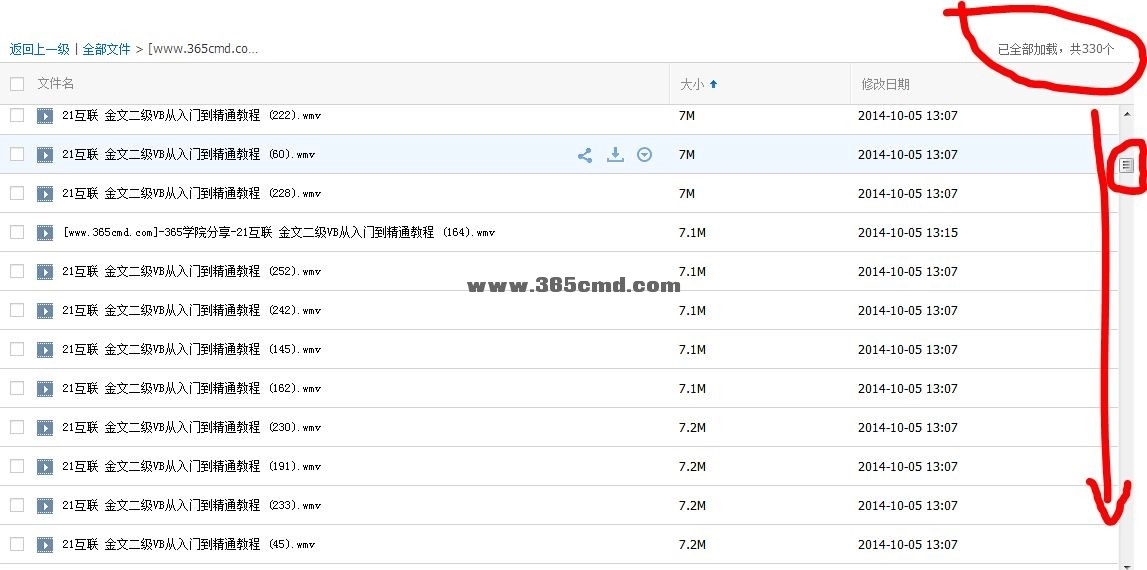Sort by 修改日期 column header
This screenshot has width=1147, height=570.
click(x=885, y=85)
